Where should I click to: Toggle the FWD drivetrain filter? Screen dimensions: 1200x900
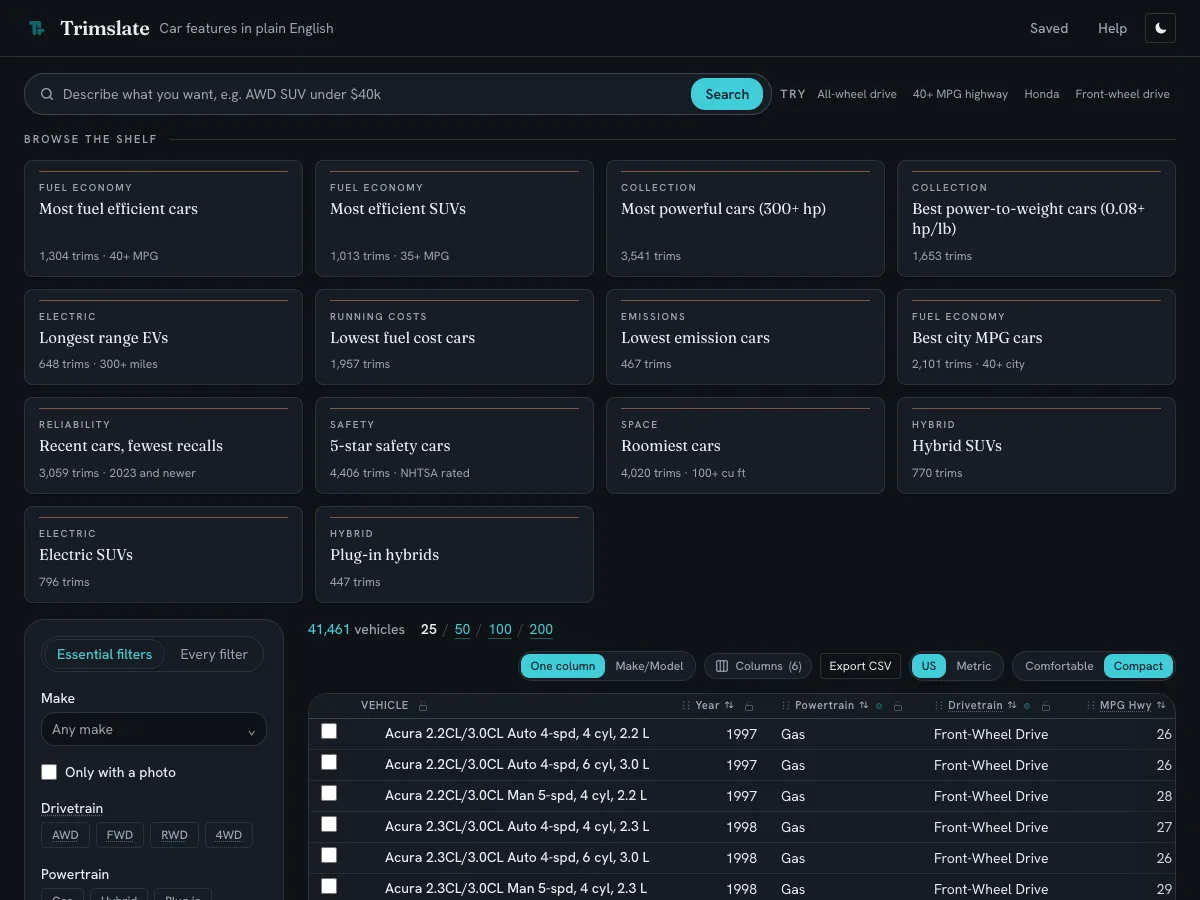tap(120, 835)
